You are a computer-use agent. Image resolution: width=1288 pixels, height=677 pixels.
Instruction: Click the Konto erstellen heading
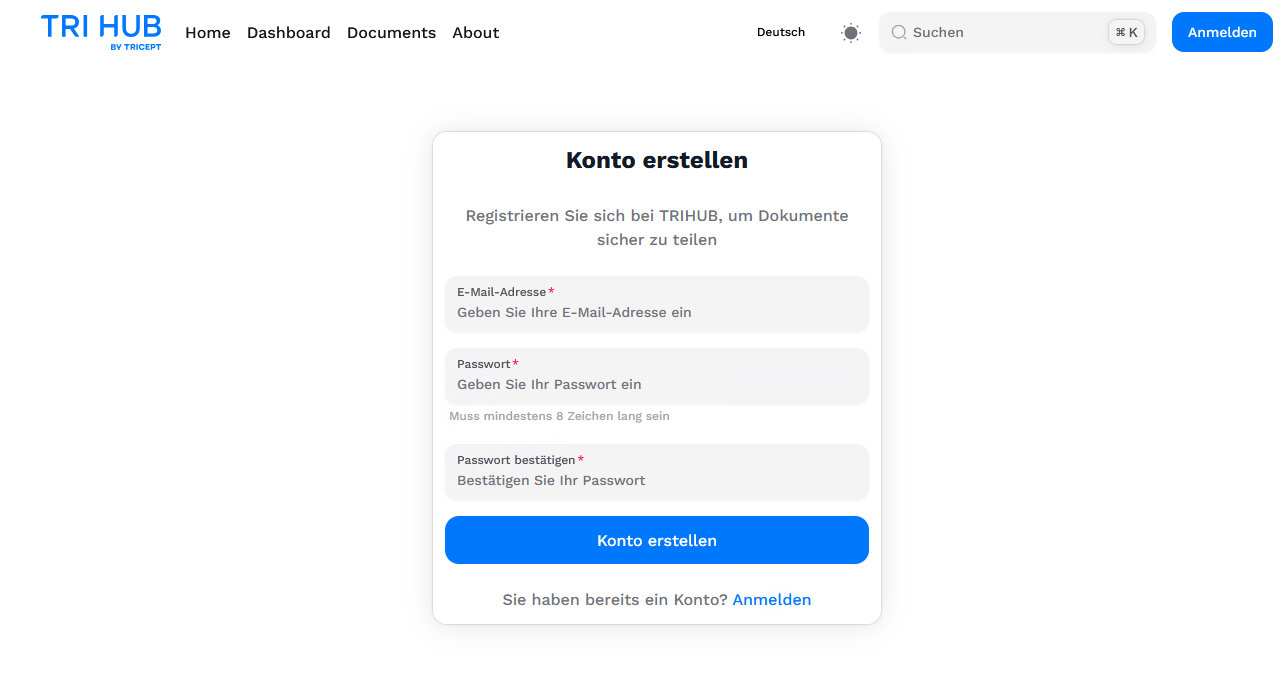657,160
